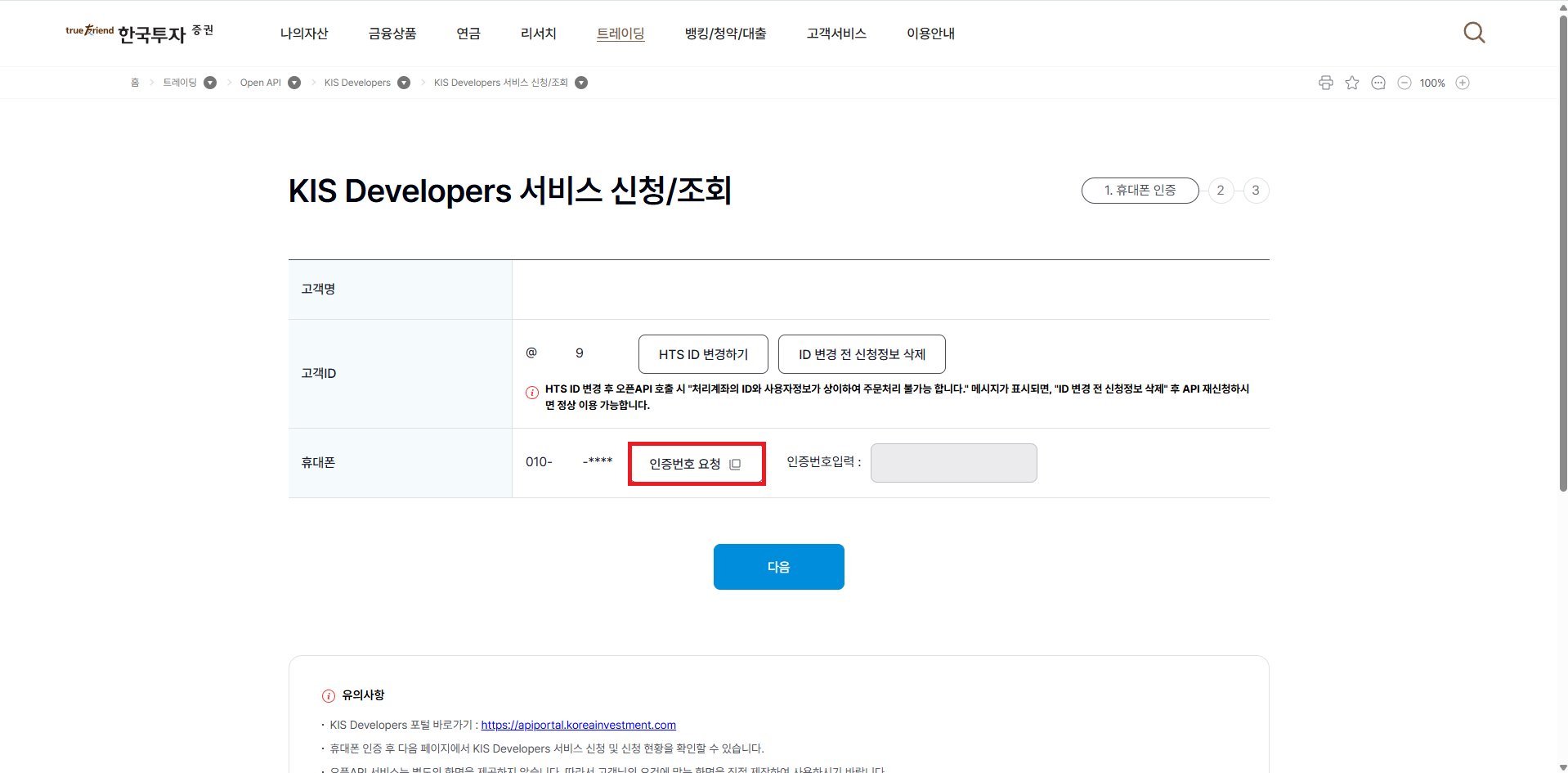Click the print page icon

(x=1326, y=83)
